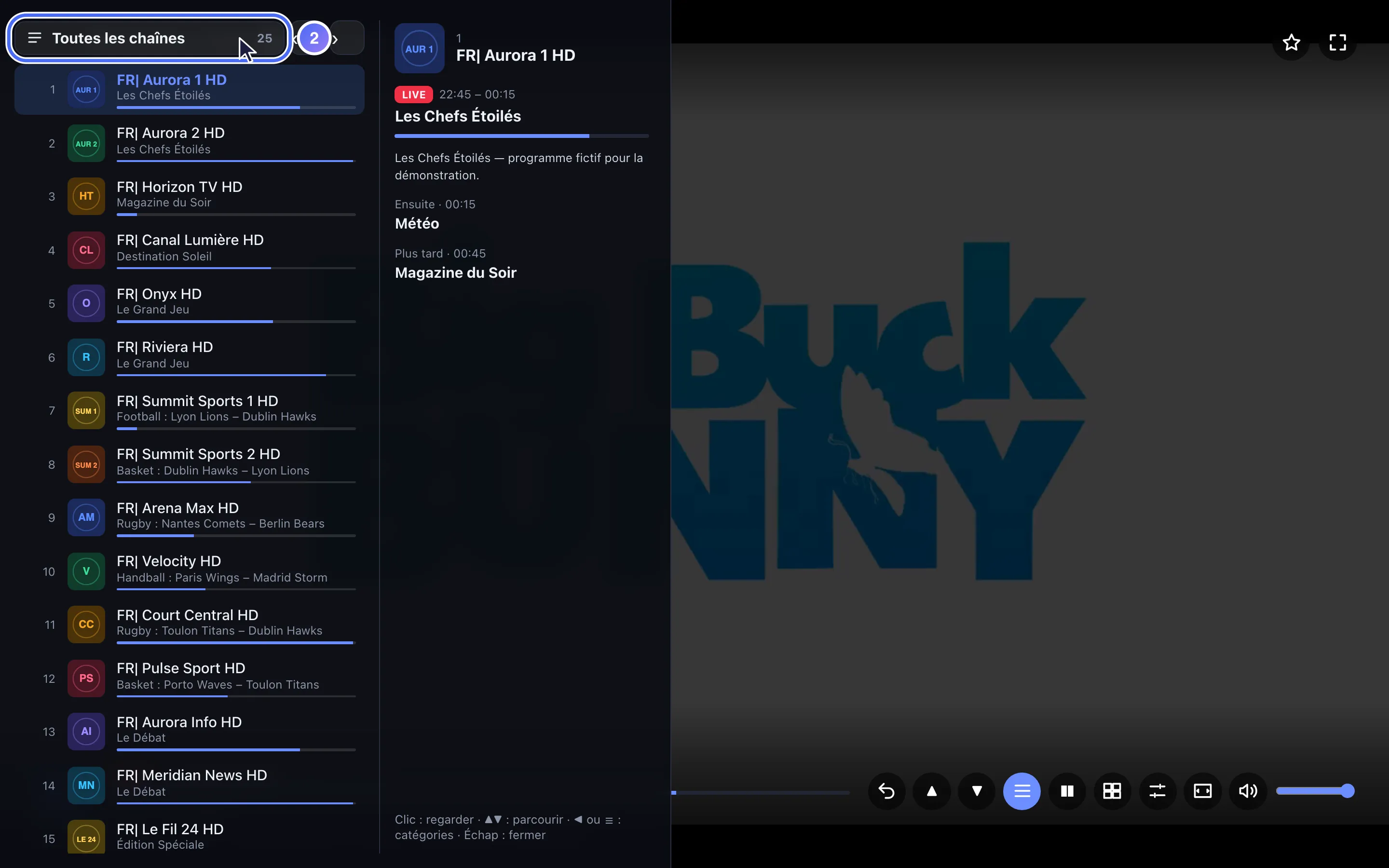Click "Destination Soleil" programme under Canal Lumière
Viewport: 1389px width, 868px height.
tap(164, 257)
